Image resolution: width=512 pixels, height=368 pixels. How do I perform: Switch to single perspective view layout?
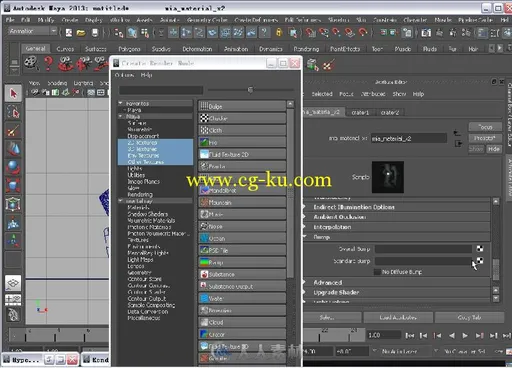13,283
